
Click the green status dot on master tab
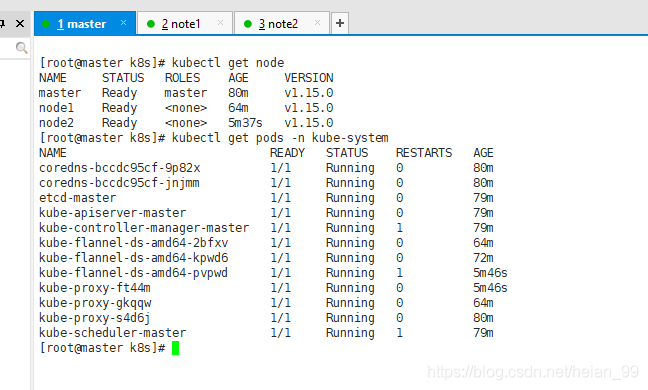(x=46, y=24)
